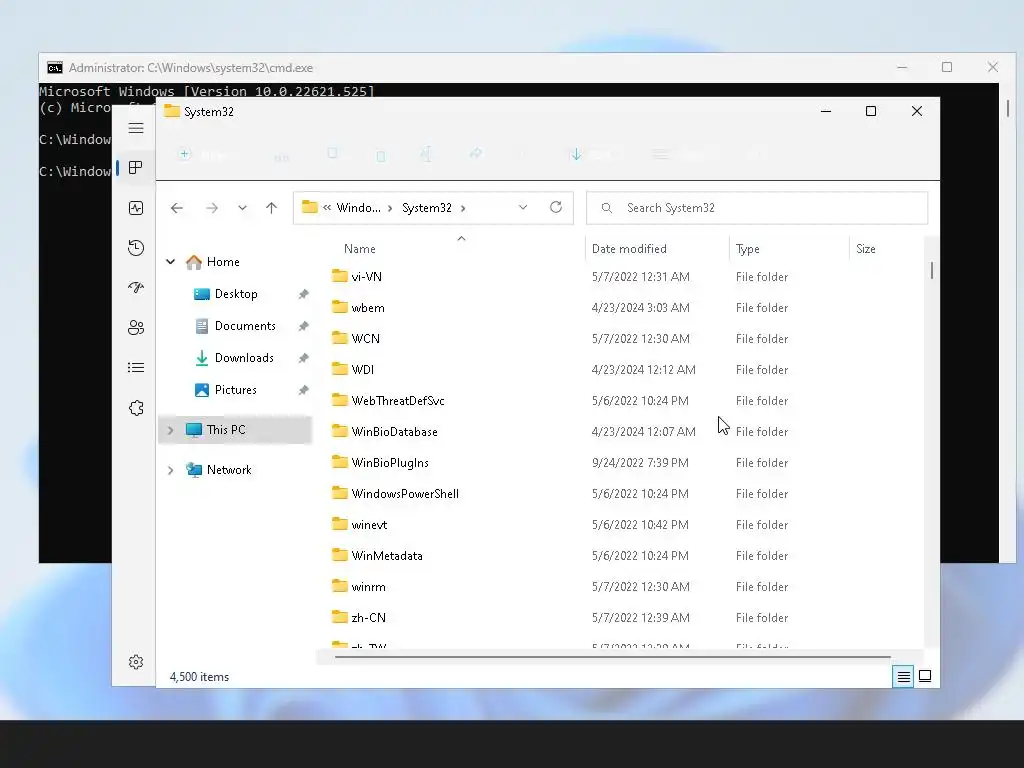
Task: Expand chevron after Windo... breadcrumb
Action: tap(390, 208)
